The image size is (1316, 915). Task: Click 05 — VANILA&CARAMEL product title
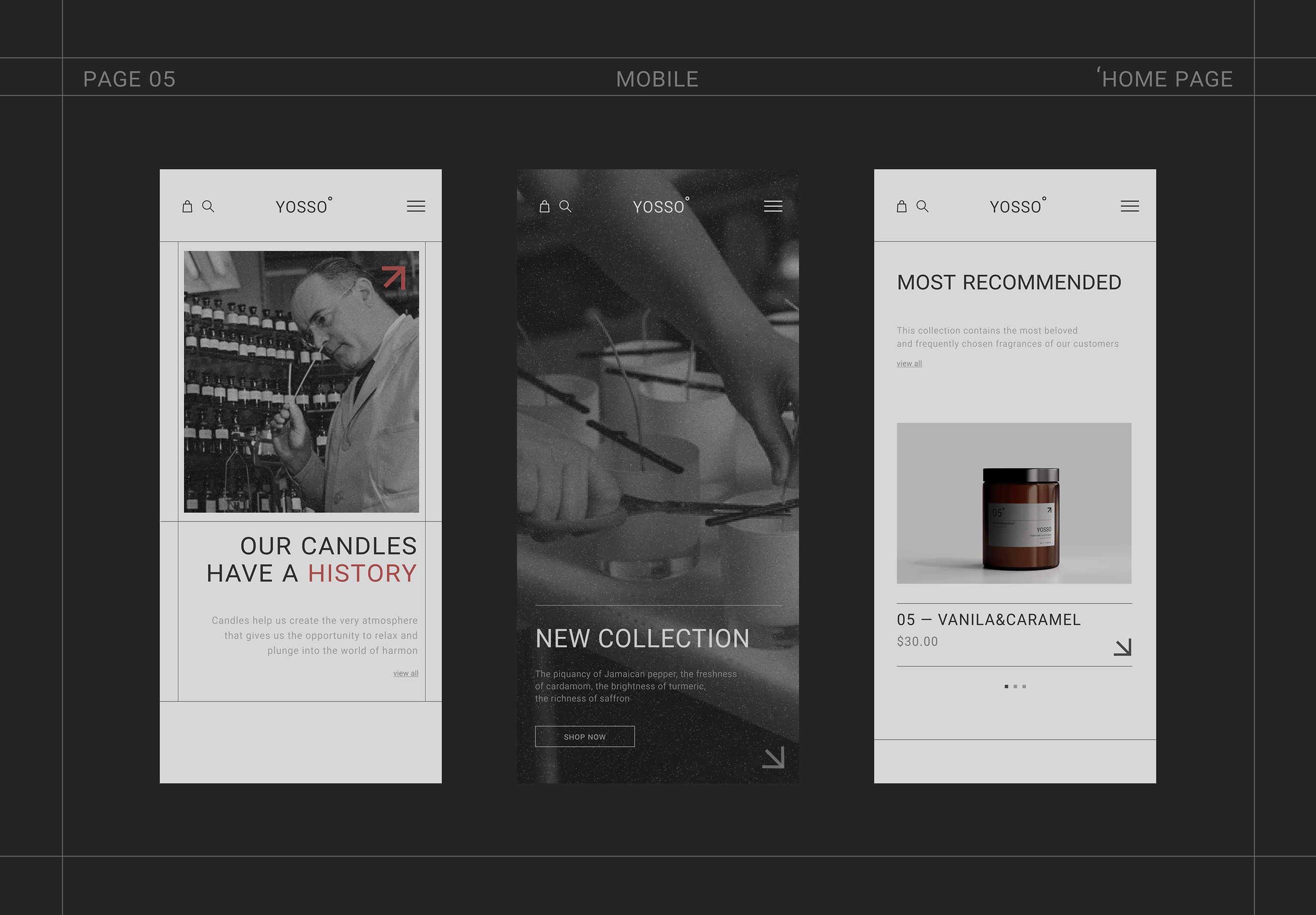(x=988, y=620)
